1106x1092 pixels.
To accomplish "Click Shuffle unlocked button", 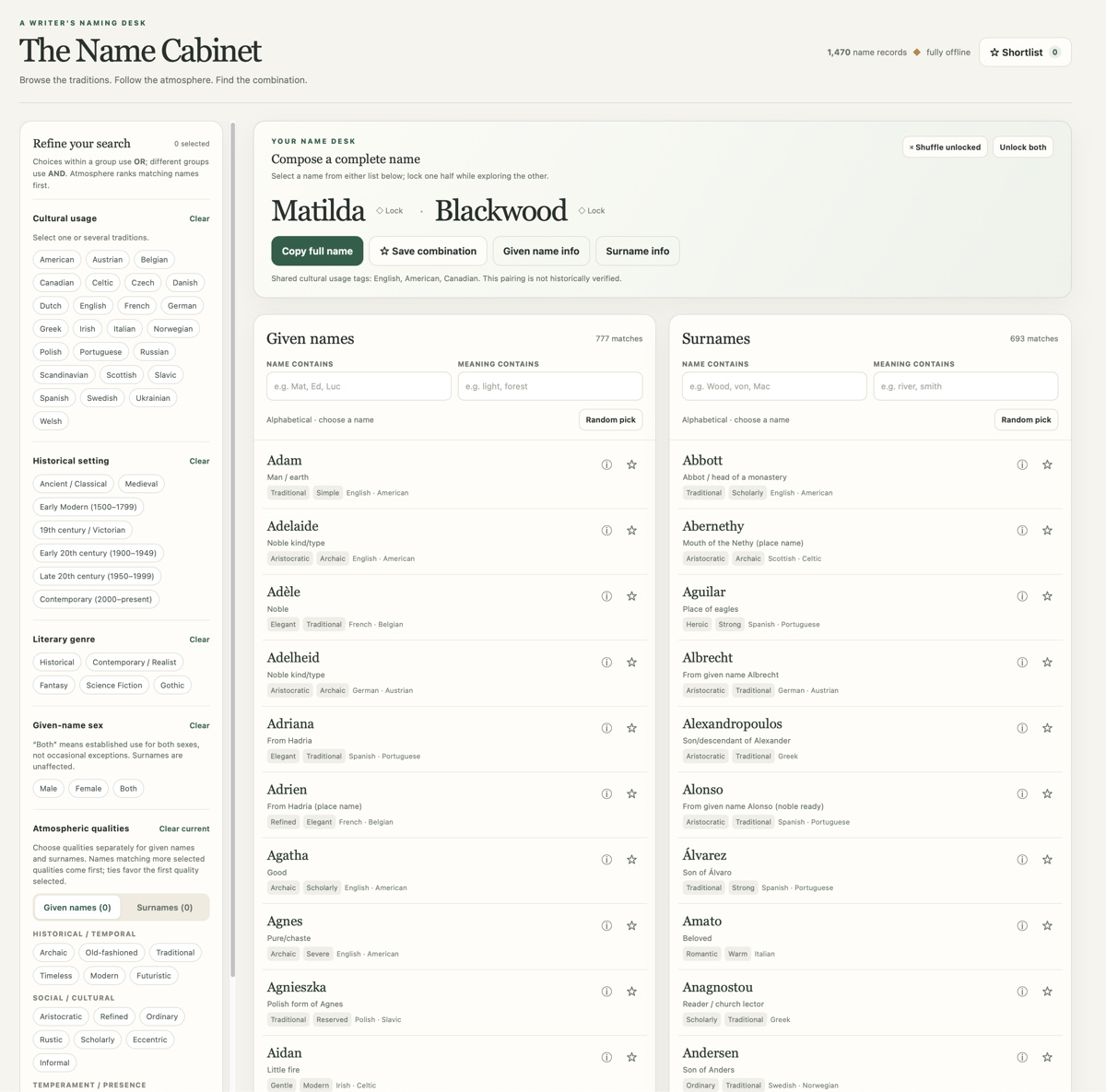I will click(945, 147).
